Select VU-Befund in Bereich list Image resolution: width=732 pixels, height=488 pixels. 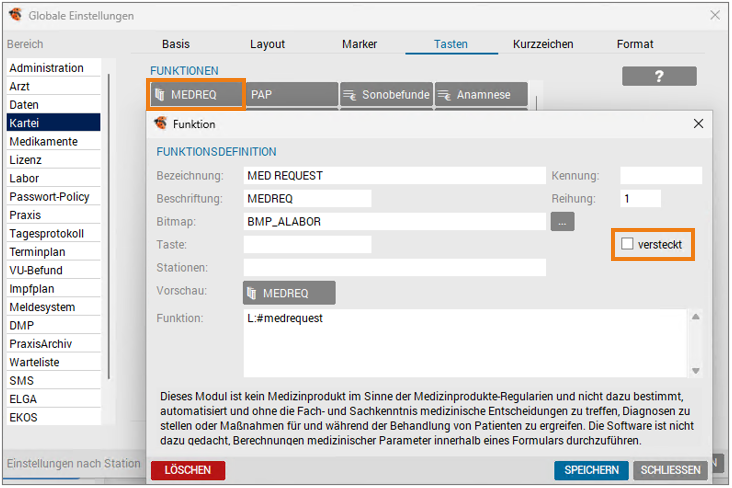[x=54, y=270]
